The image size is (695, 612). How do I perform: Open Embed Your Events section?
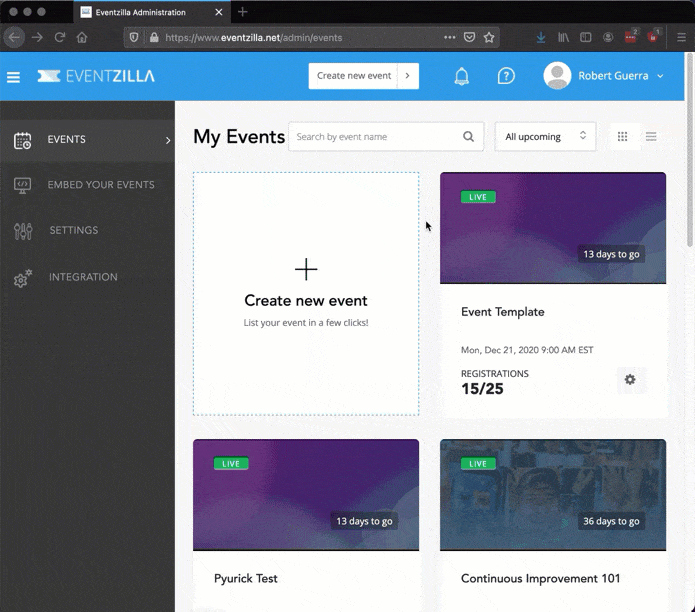point(101,185)
